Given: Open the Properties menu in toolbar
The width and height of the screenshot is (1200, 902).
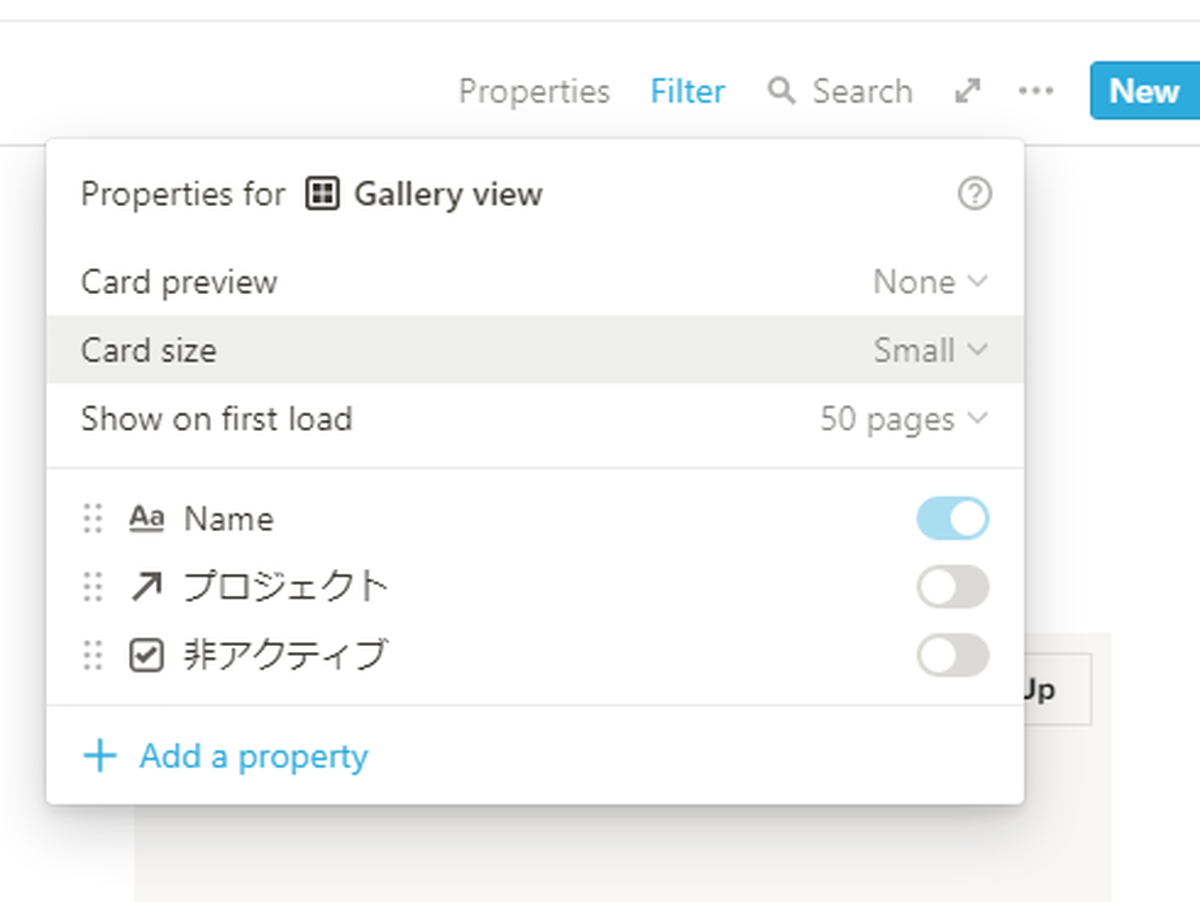Looking at the screenshot, I should [534, 91].
